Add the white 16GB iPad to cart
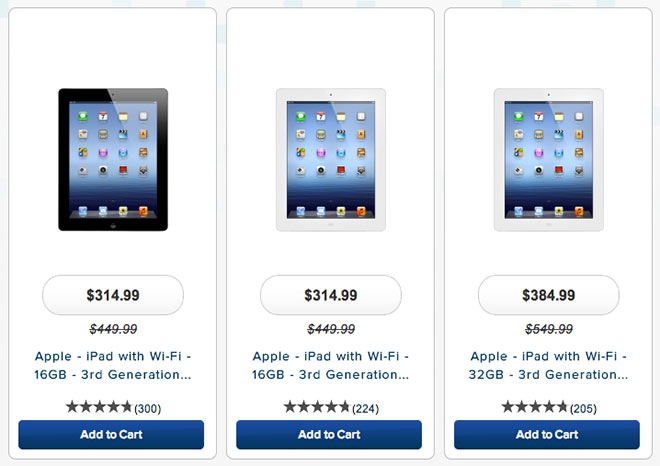Viewport: 660px width, 466px height. [x=329, y=434]
